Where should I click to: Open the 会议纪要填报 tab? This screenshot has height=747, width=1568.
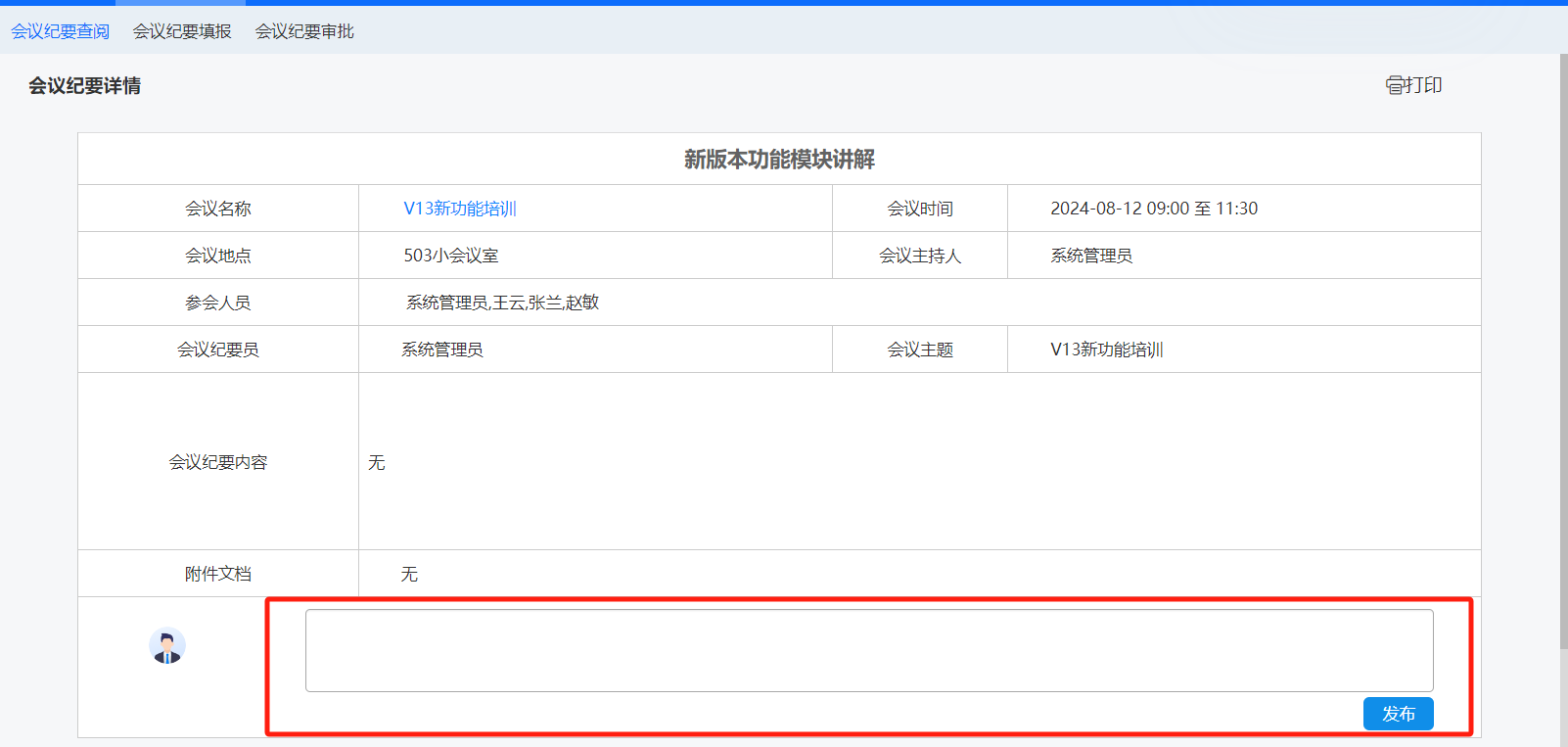(x=182, y=31)
